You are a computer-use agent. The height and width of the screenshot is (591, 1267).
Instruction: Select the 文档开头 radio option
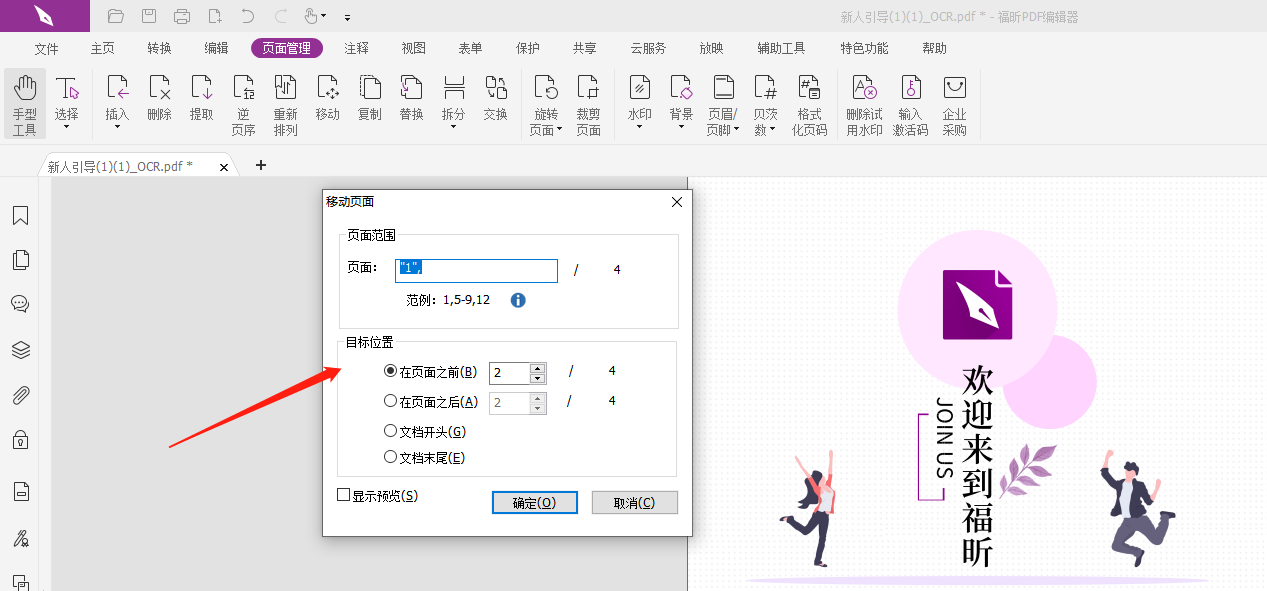click(x=391, y=429)
